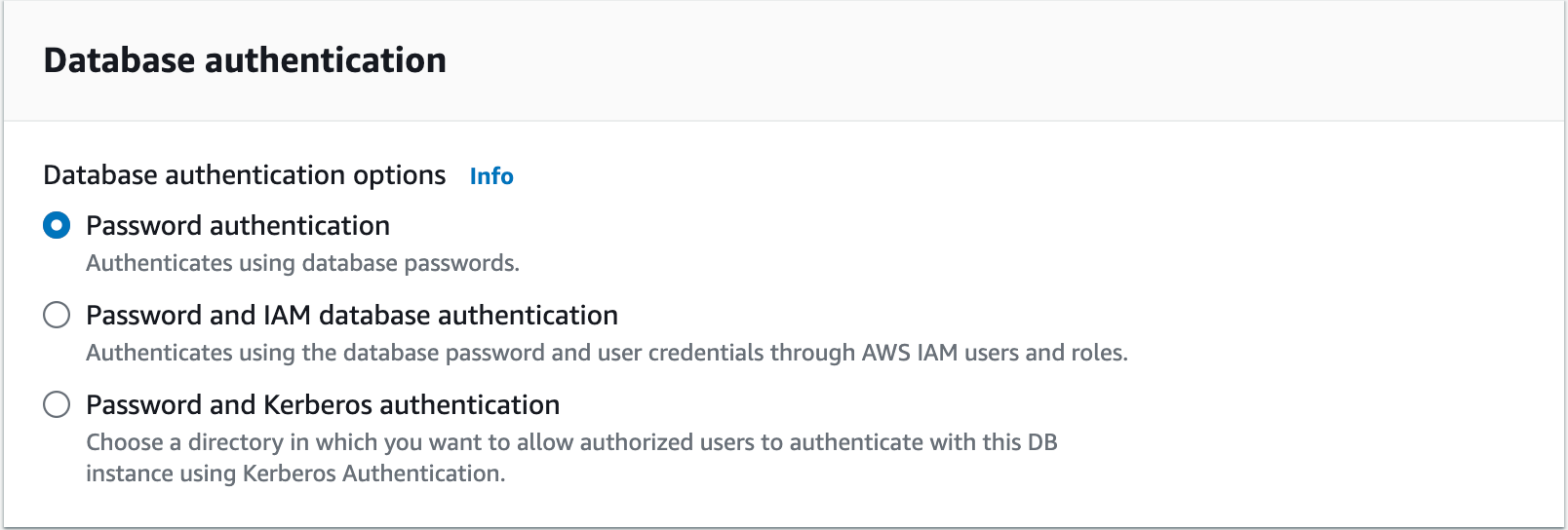
Task: Enable the Password and Kerberos authentication radio button
Action: click(x=57, y=405)
